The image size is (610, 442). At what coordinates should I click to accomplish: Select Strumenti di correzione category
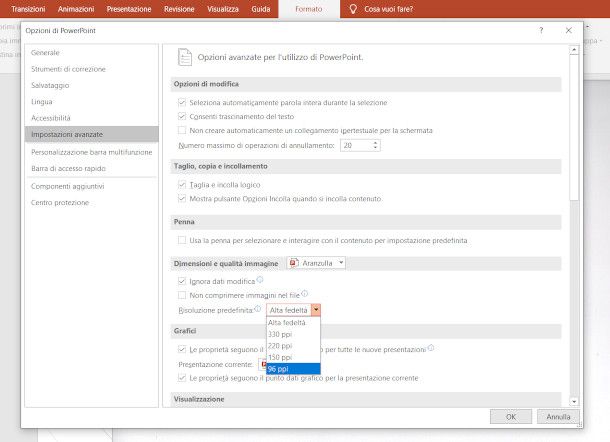coord(92,69)
